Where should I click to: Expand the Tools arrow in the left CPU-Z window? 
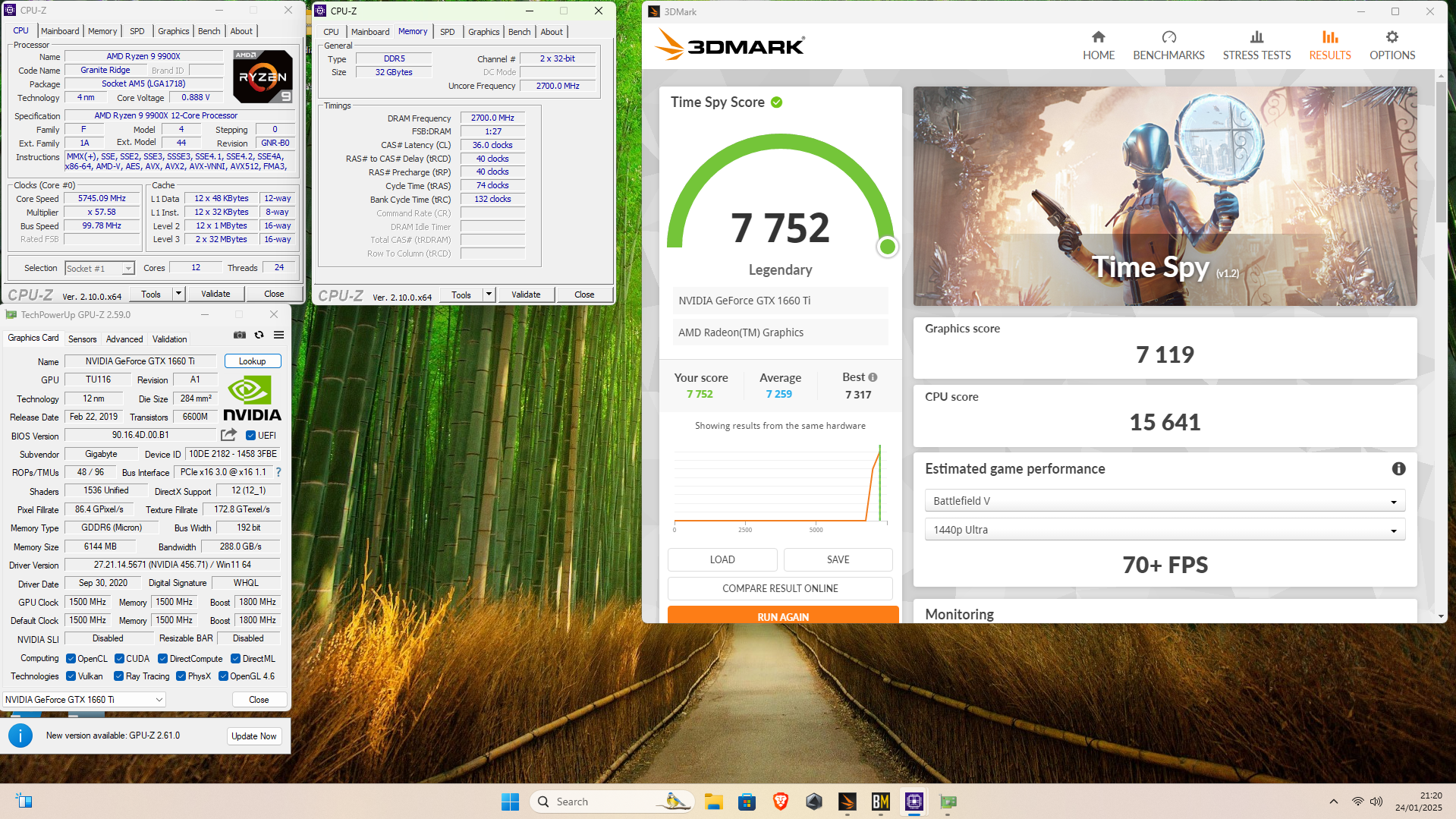(x=178, y=294)
